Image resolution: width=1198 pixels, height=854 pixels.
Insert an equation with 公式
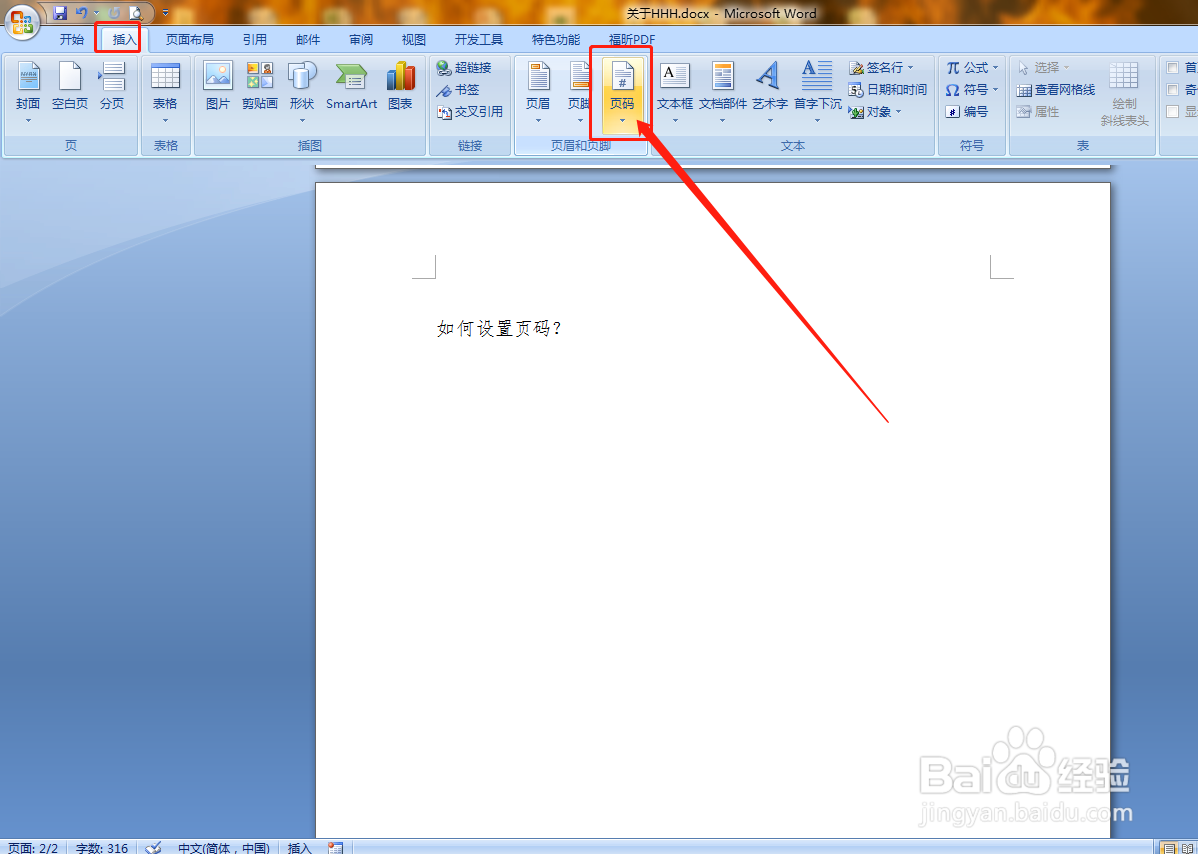[x=970, y=67]
